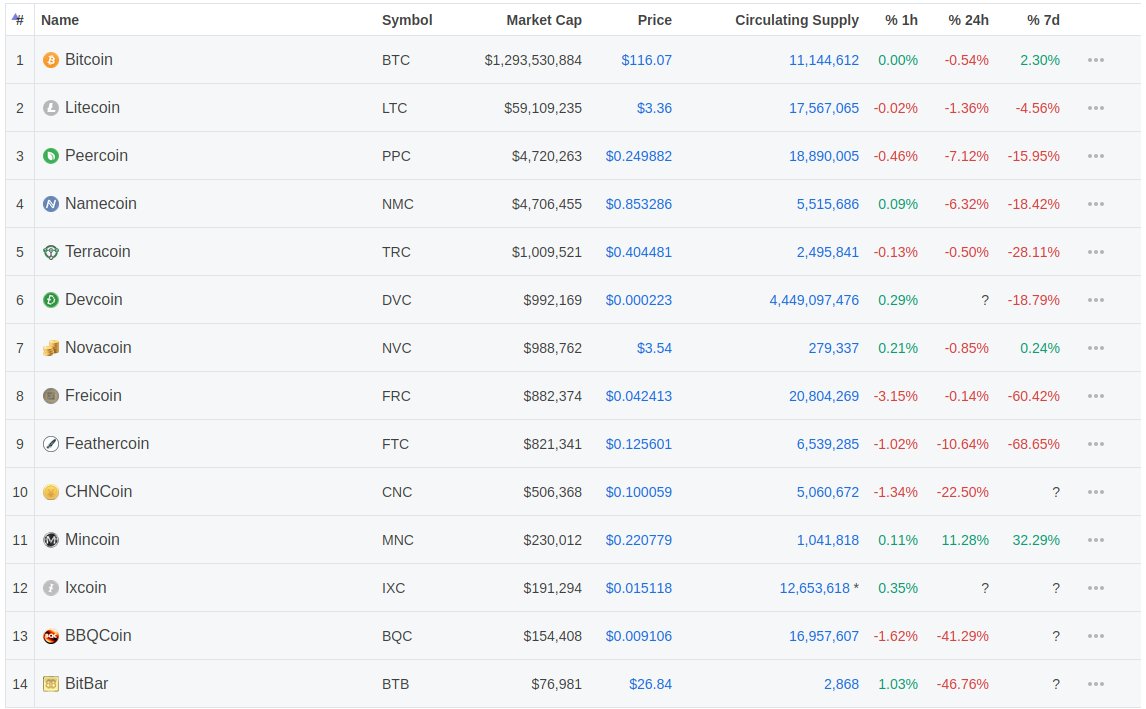Click Litecoin price $3.36
1146x709 pixels.
(x=654, y=108)
